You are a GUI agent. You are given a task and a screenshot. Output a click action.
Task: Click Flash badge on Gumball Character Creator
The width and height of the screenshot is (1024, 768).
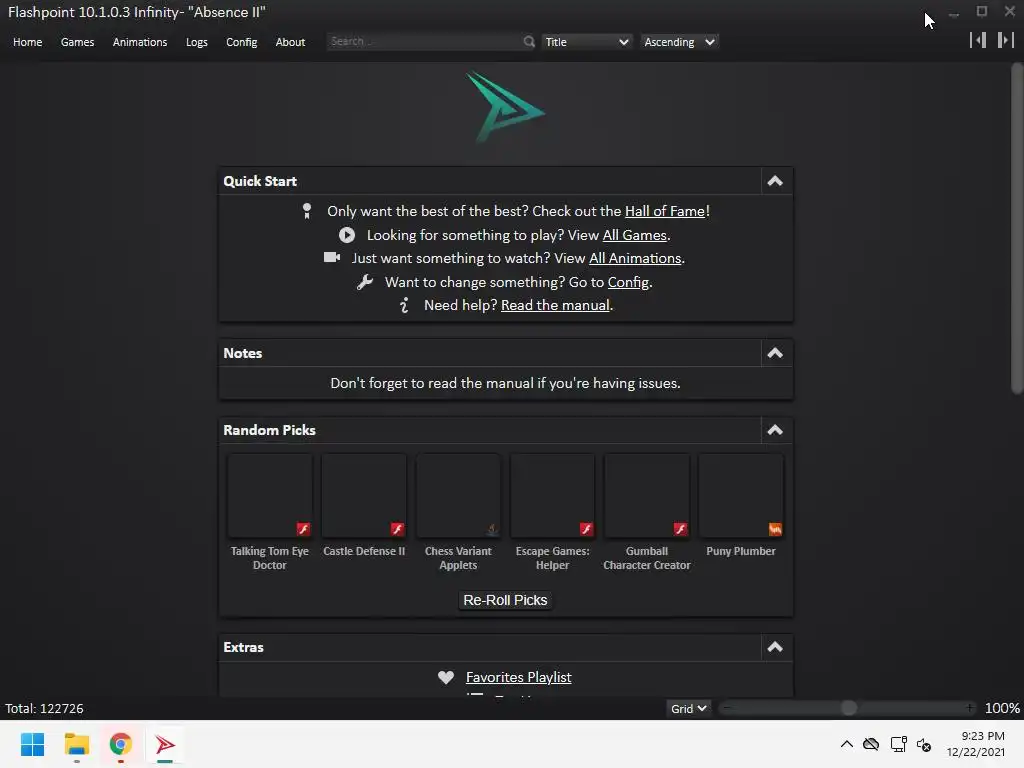680,529
